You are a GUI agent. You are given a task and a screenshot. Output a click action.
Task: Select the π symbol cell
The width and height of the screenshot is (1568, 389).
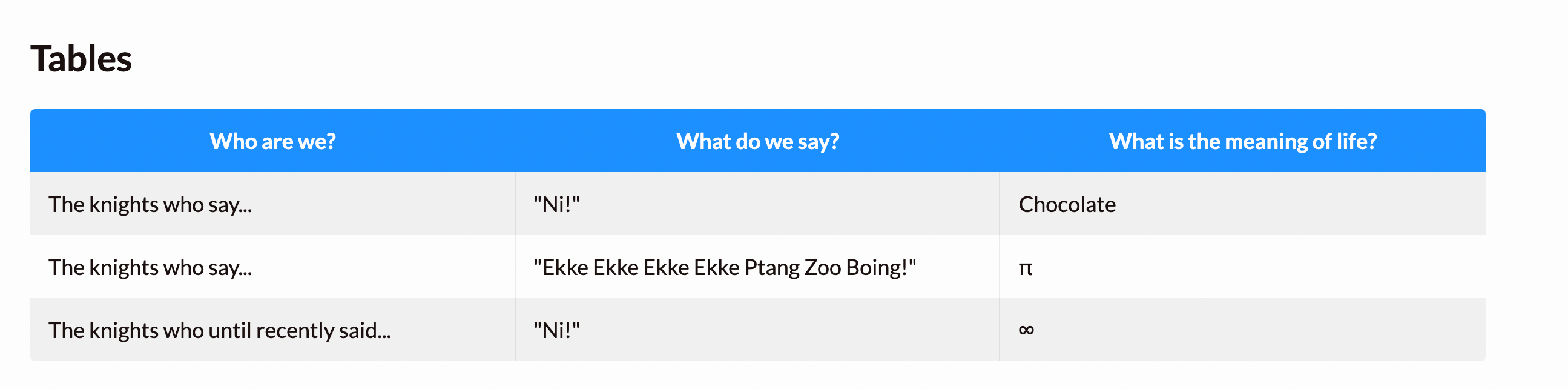[1242, 267]
